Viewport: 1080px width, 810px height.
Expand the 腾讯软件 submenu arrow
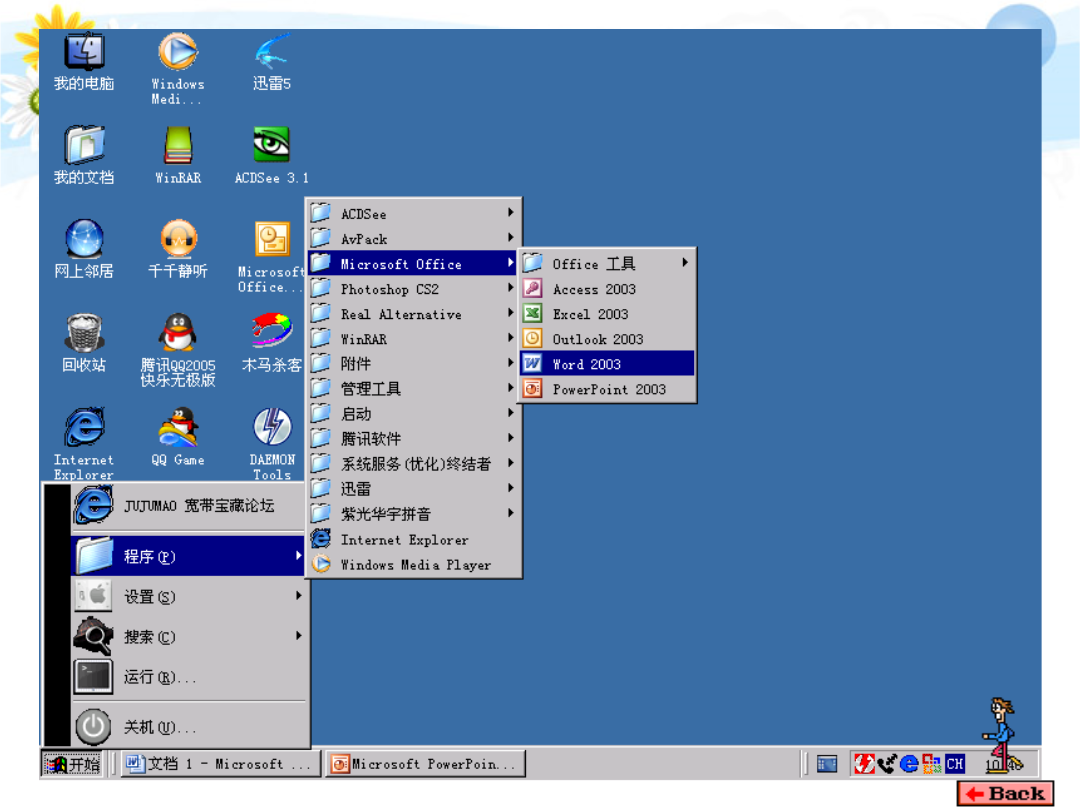point(510,437)
